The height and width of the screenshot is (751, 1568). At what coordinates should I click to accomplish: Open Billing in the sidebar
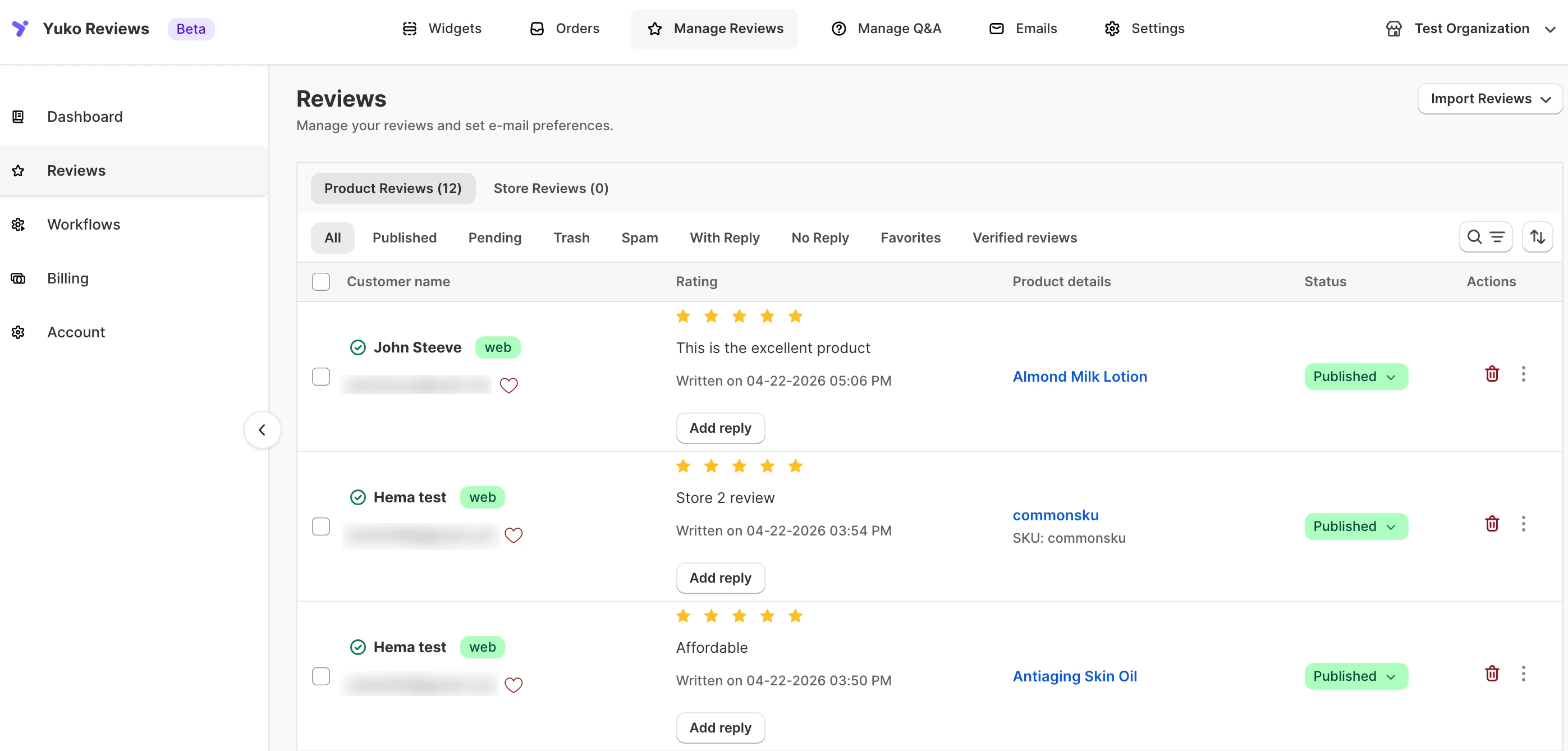pos(134,278)
